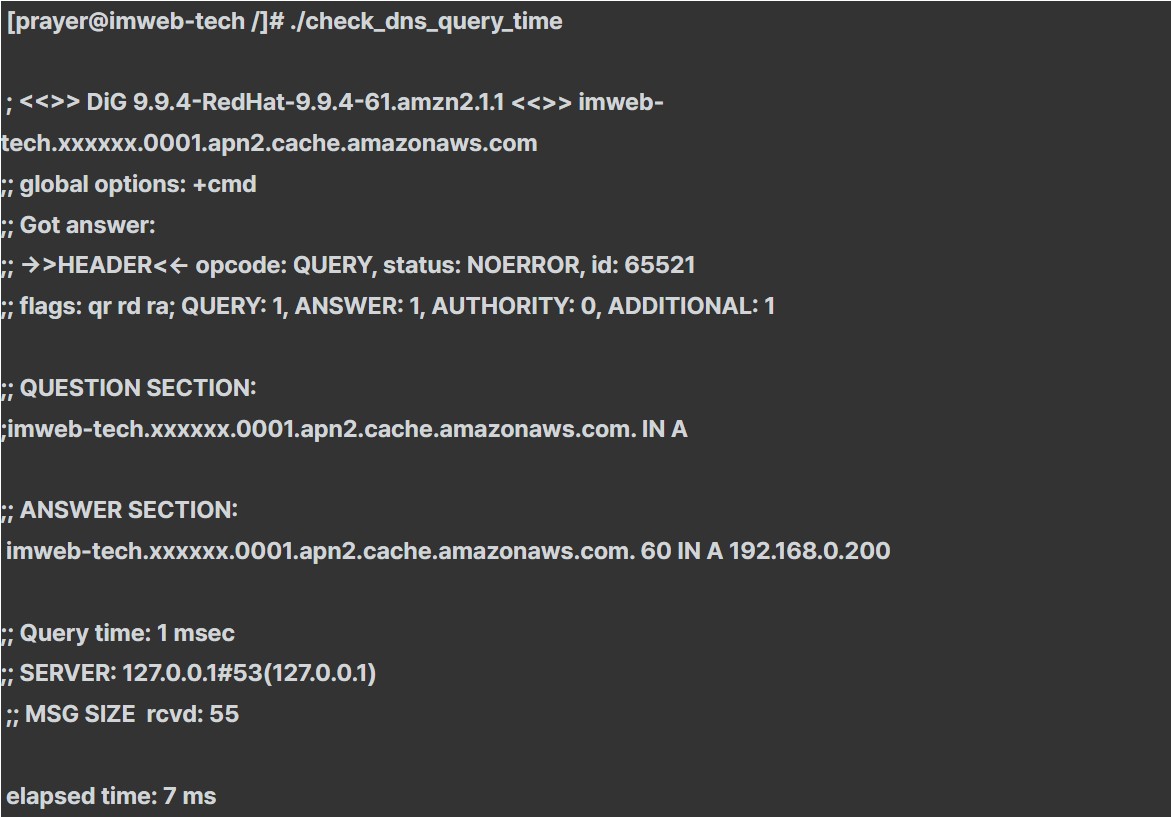Click the IP address 192.168.0.200
1171x817 pixels.
[810, 551]
